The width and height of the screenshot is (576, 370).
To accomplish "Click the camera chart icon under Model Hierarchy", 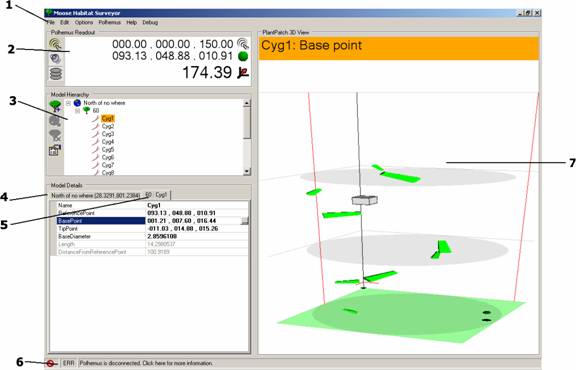I will pyautogui.click(x=55, y=150).
